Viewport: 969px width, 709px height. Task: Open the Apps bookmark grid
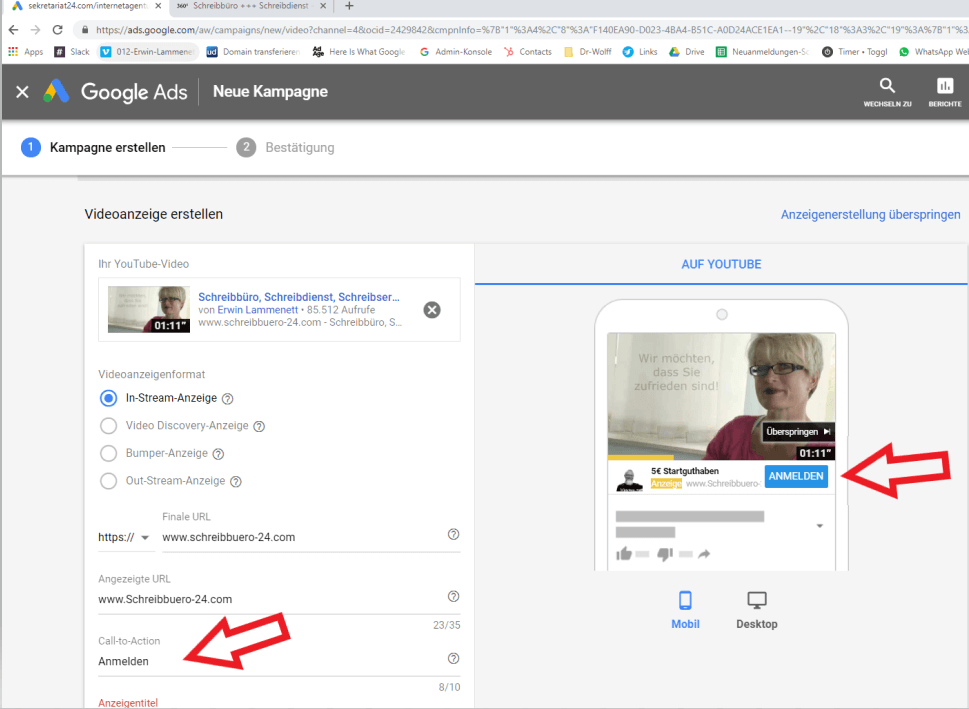click(x=25, y=52)
